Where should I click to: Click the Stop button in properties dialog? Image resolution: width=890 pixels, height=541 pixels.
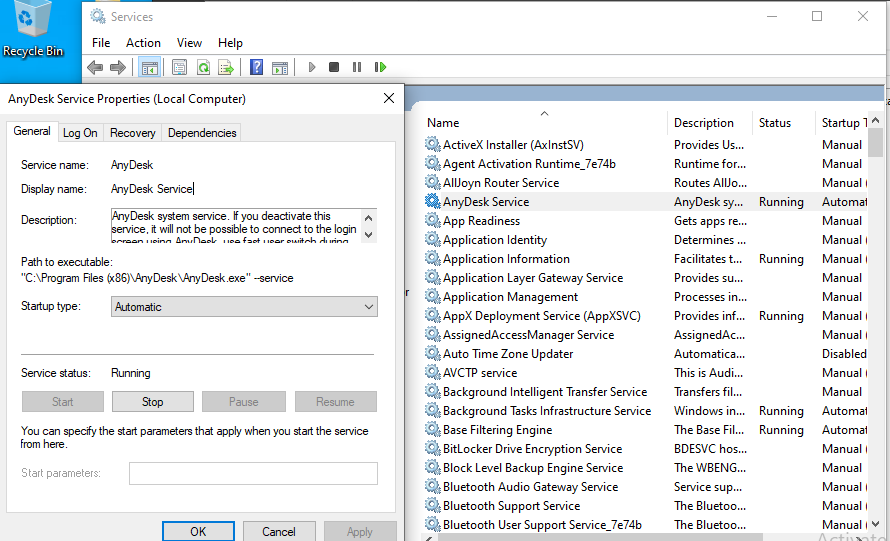point(153,401)
